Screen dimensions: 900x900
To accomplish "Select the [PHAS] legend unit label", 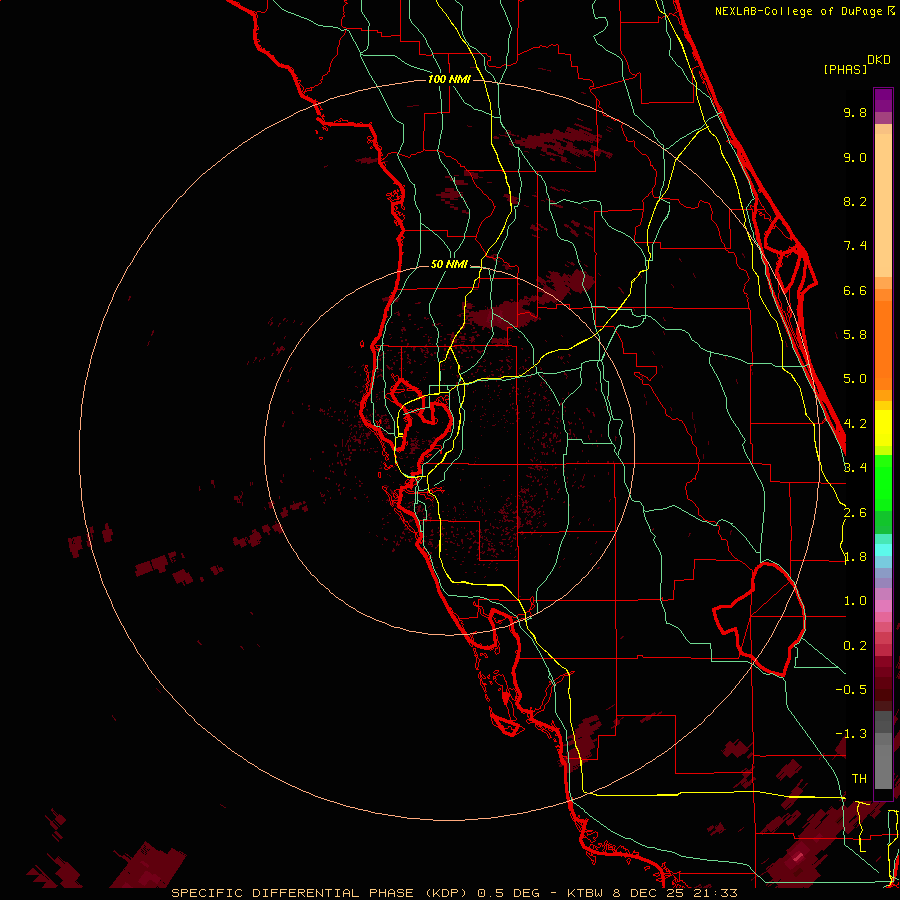I will pos(845,69).
